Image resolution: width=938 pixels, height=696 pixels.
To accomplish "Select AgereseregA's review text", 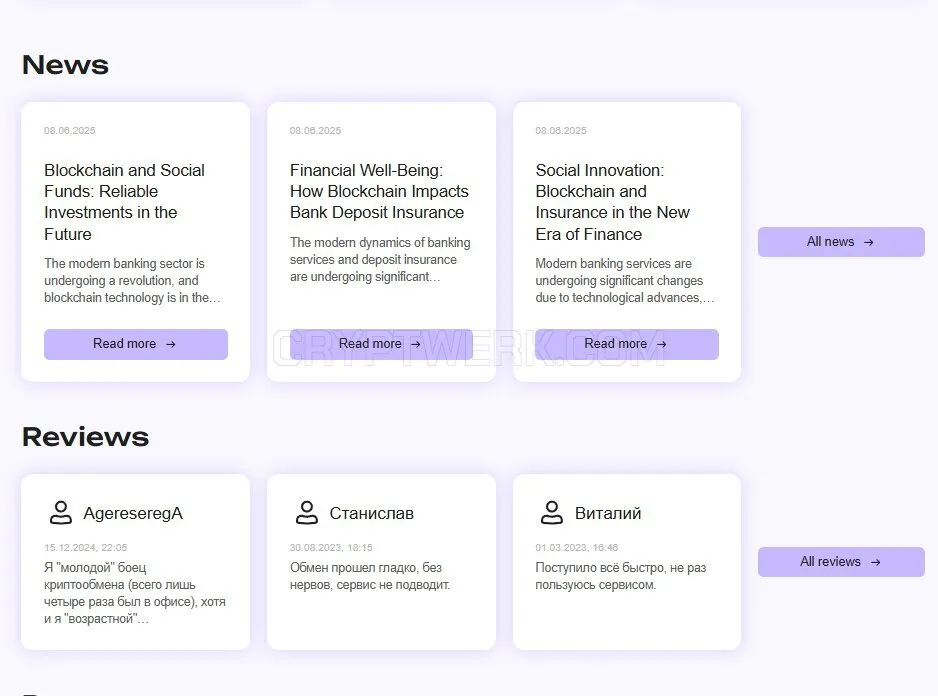I will click(135, 593).
